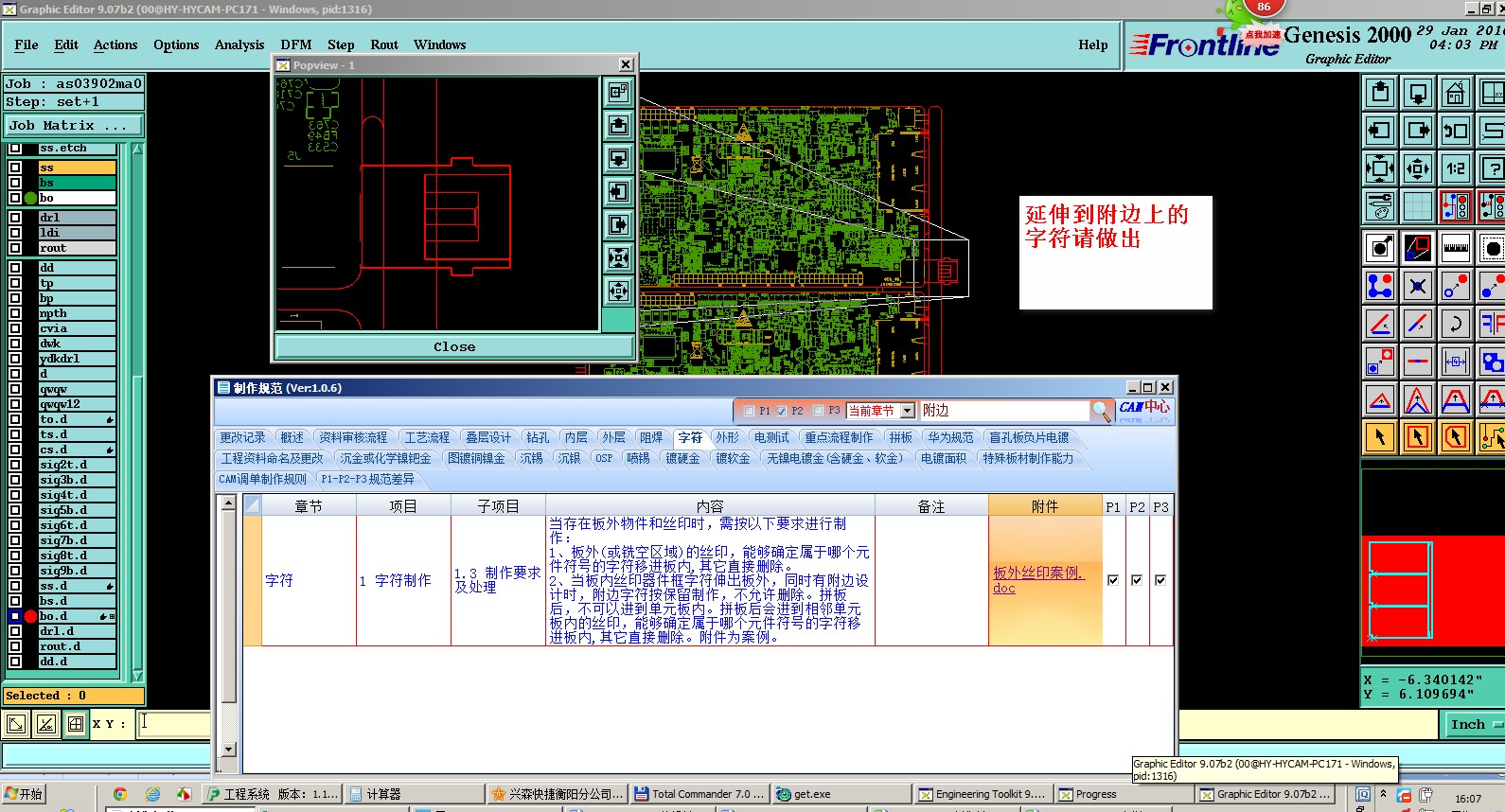
Task: Select the bs layer green row
Action: 77,183
